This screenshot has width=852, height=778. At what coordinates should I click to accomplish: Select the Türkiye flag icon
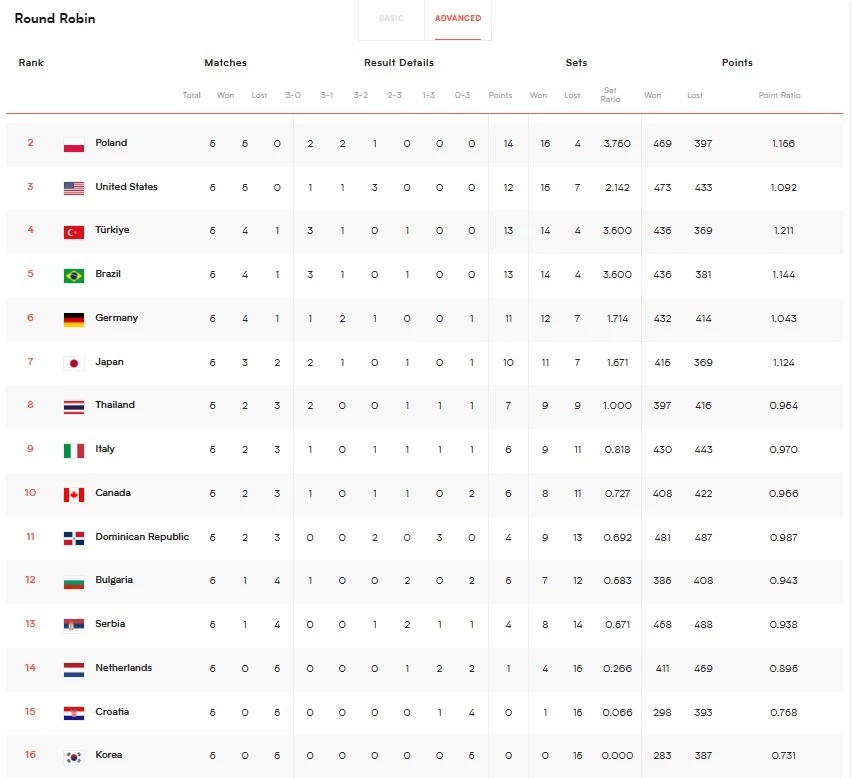point(73,231)
